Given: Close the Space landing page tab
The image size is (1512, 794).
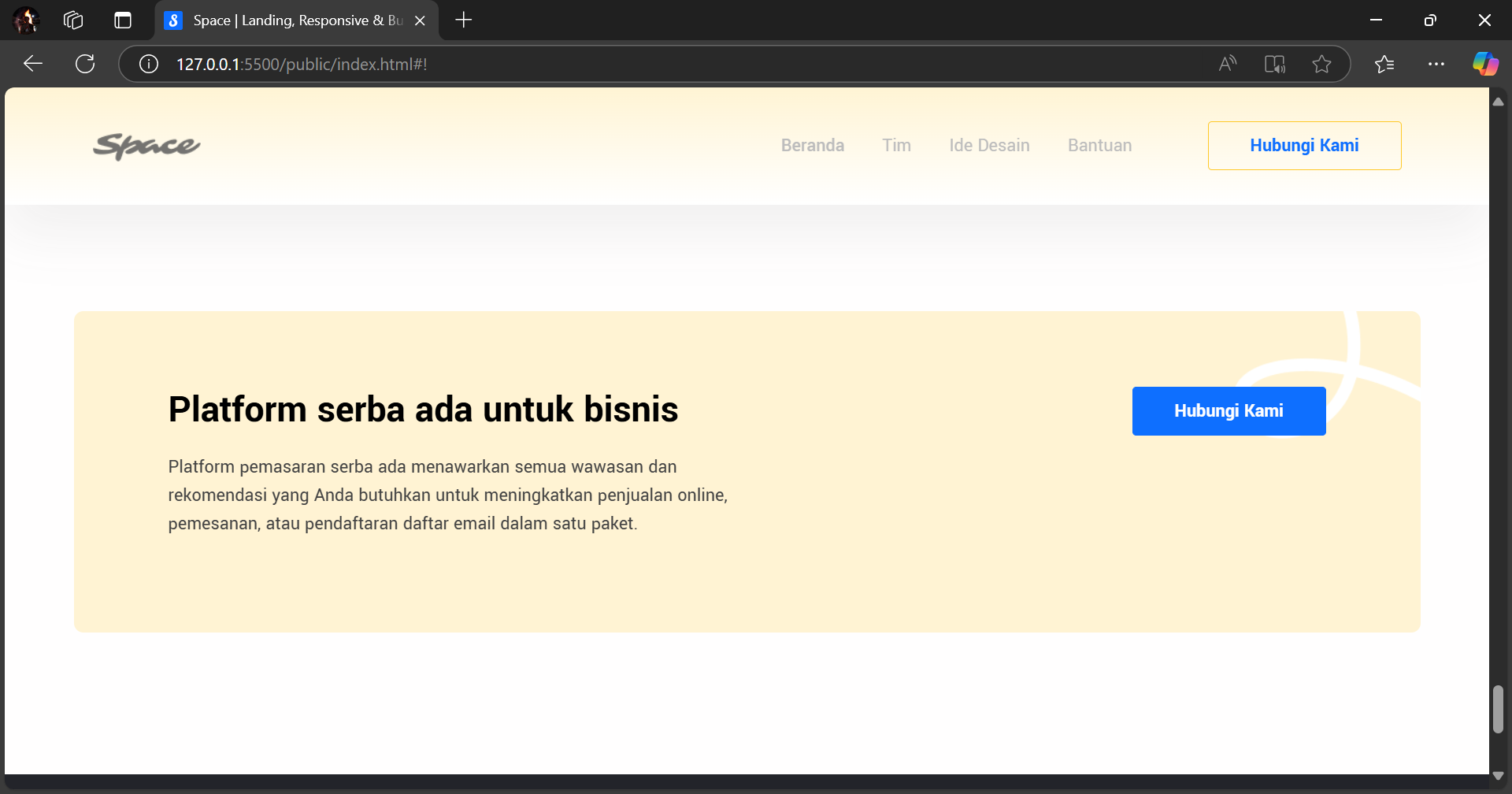Looking at the screenshot, I should coord(420,20).
